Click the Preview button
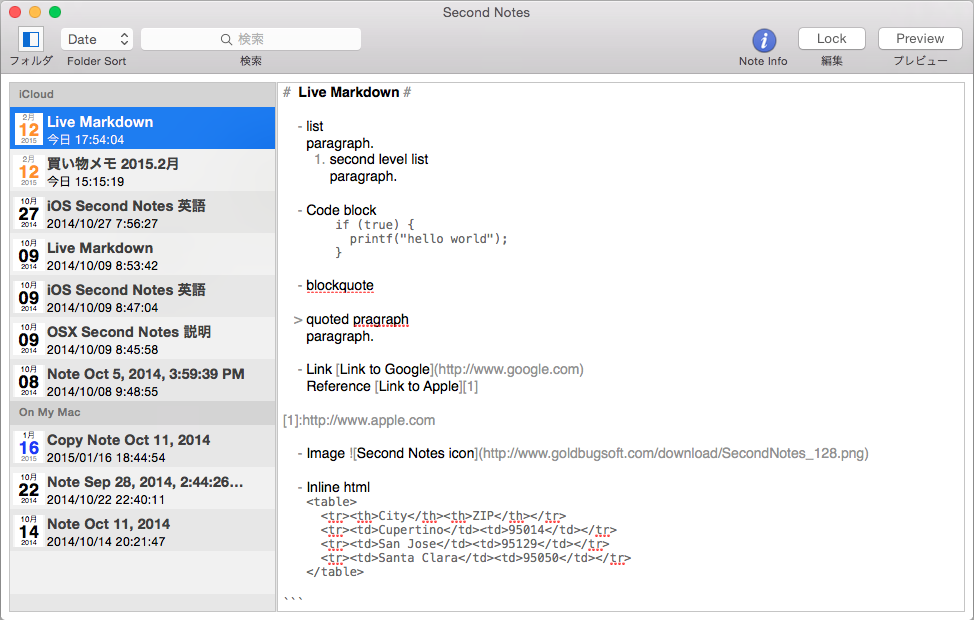 tap(920, 39)
